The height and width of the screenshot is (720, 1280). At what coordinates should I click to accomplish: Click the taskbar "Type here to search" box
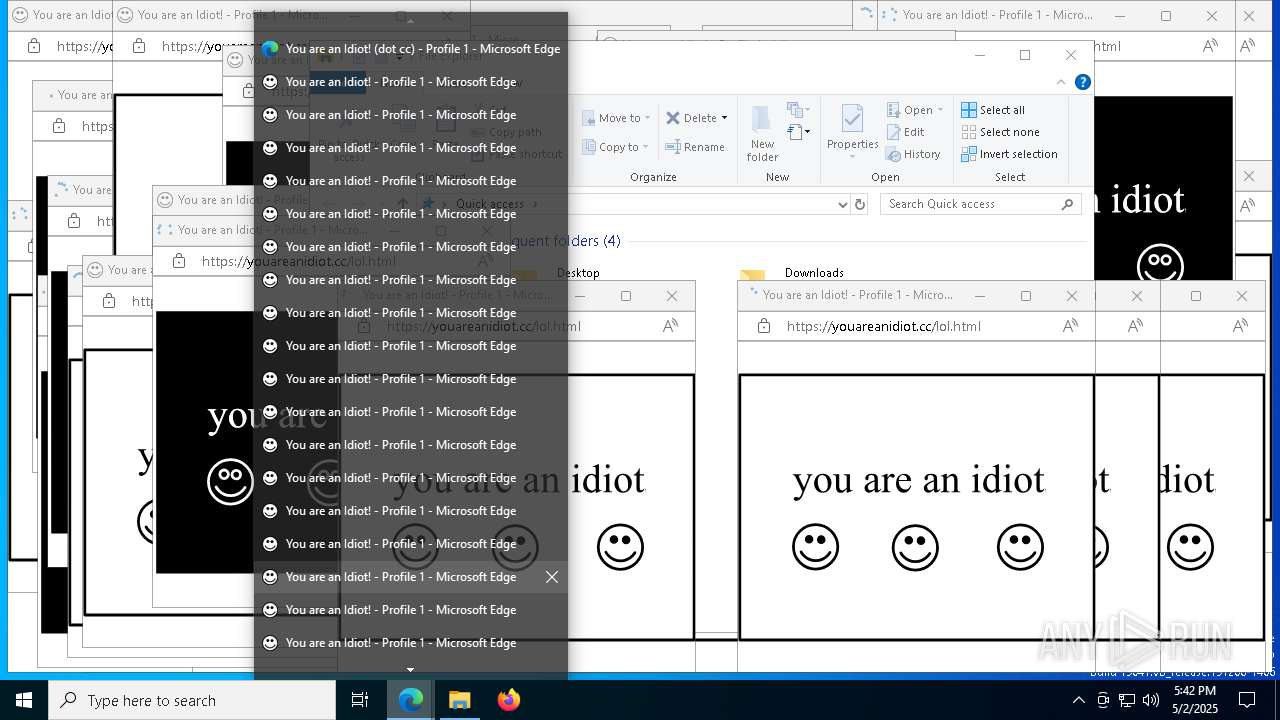click(192, 700)
